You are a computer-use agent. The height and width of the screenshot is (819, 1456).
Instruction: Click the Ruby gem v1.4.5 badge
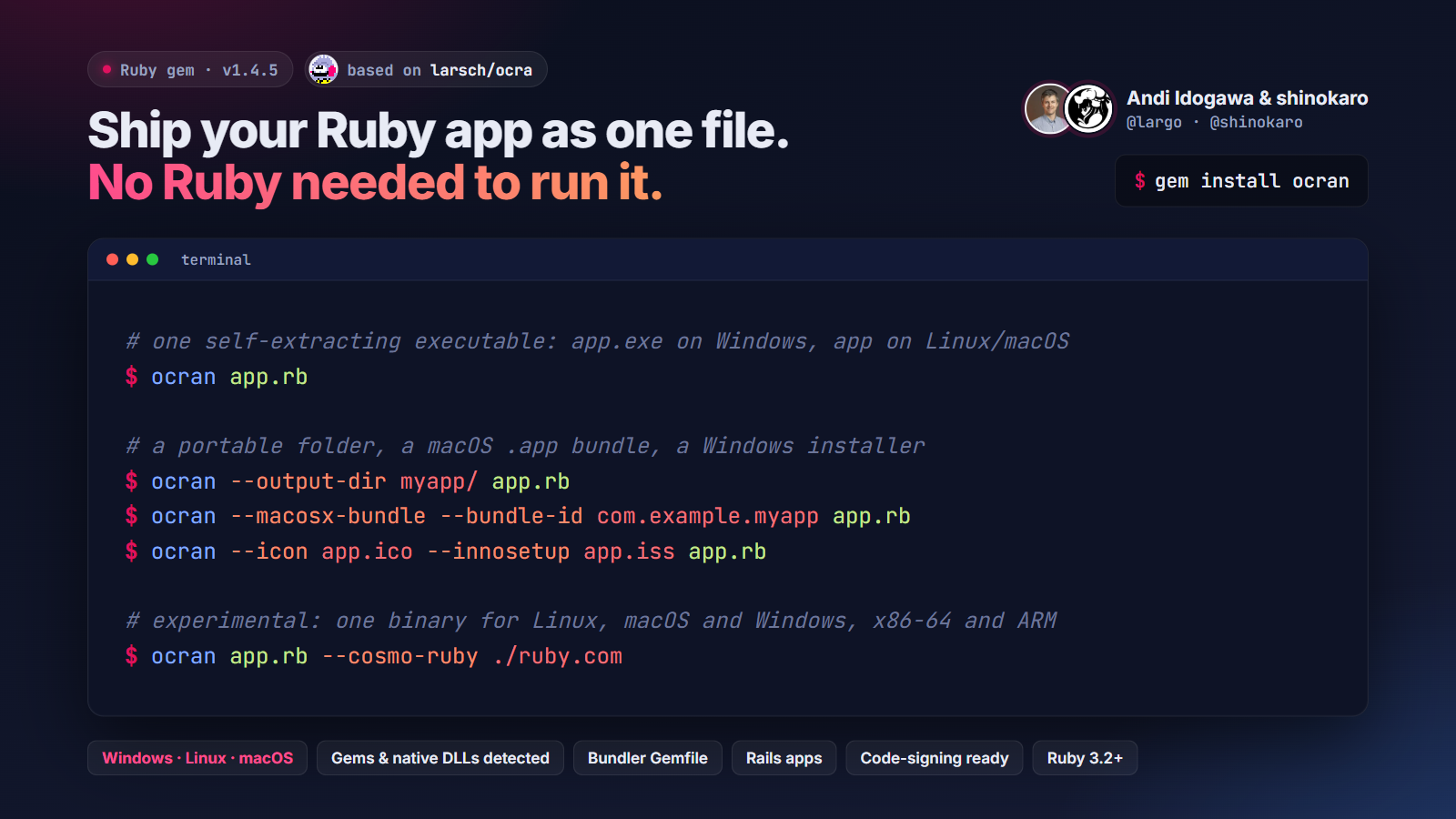pyautogui.click(x=190, y=69)
